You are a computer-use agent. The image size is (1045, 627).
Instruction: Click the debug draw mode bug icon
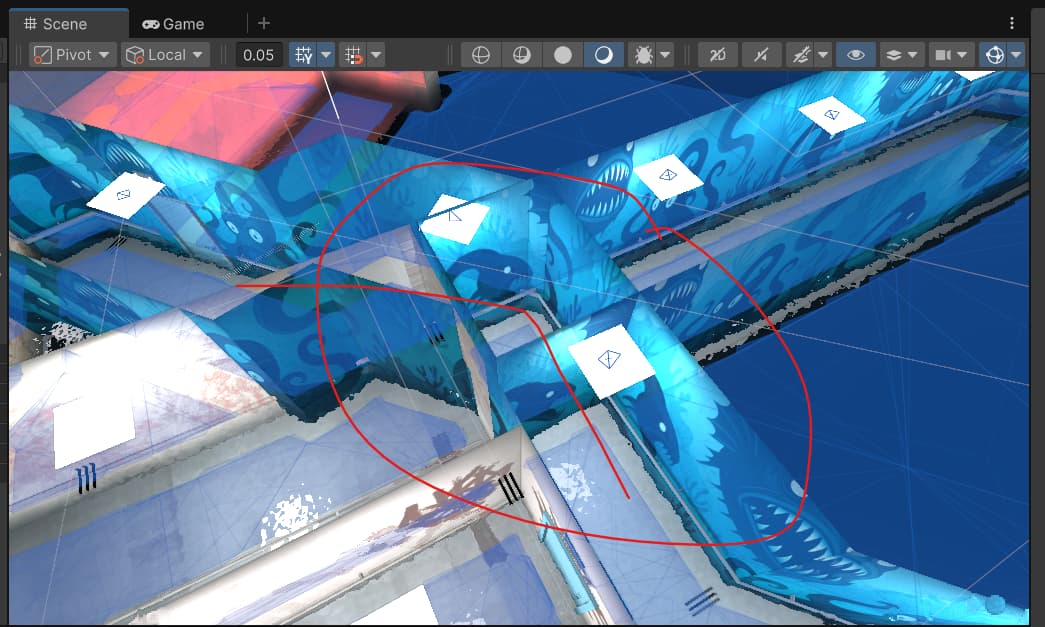pos(644,56)
